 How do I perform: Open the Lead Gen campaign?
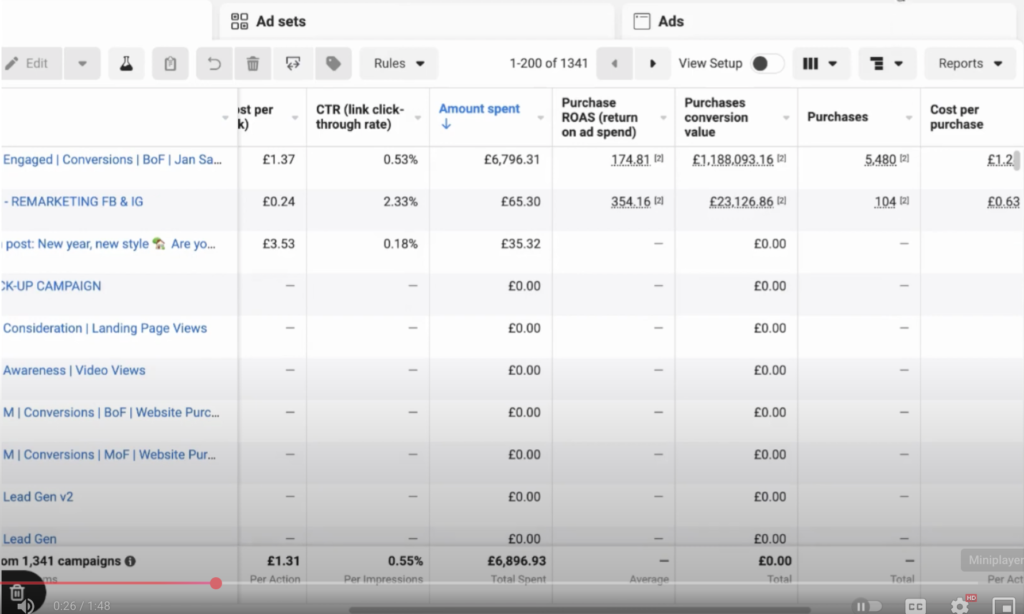29,539
